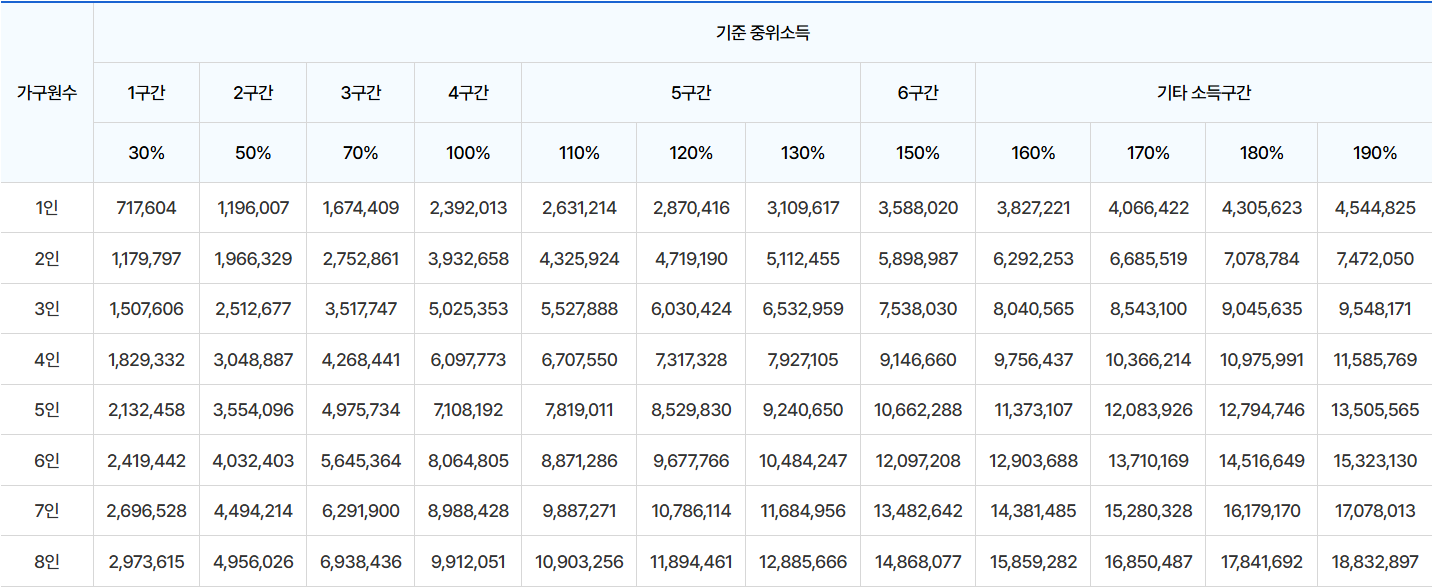Click the value 13,482,642

[x=918, y=511]
